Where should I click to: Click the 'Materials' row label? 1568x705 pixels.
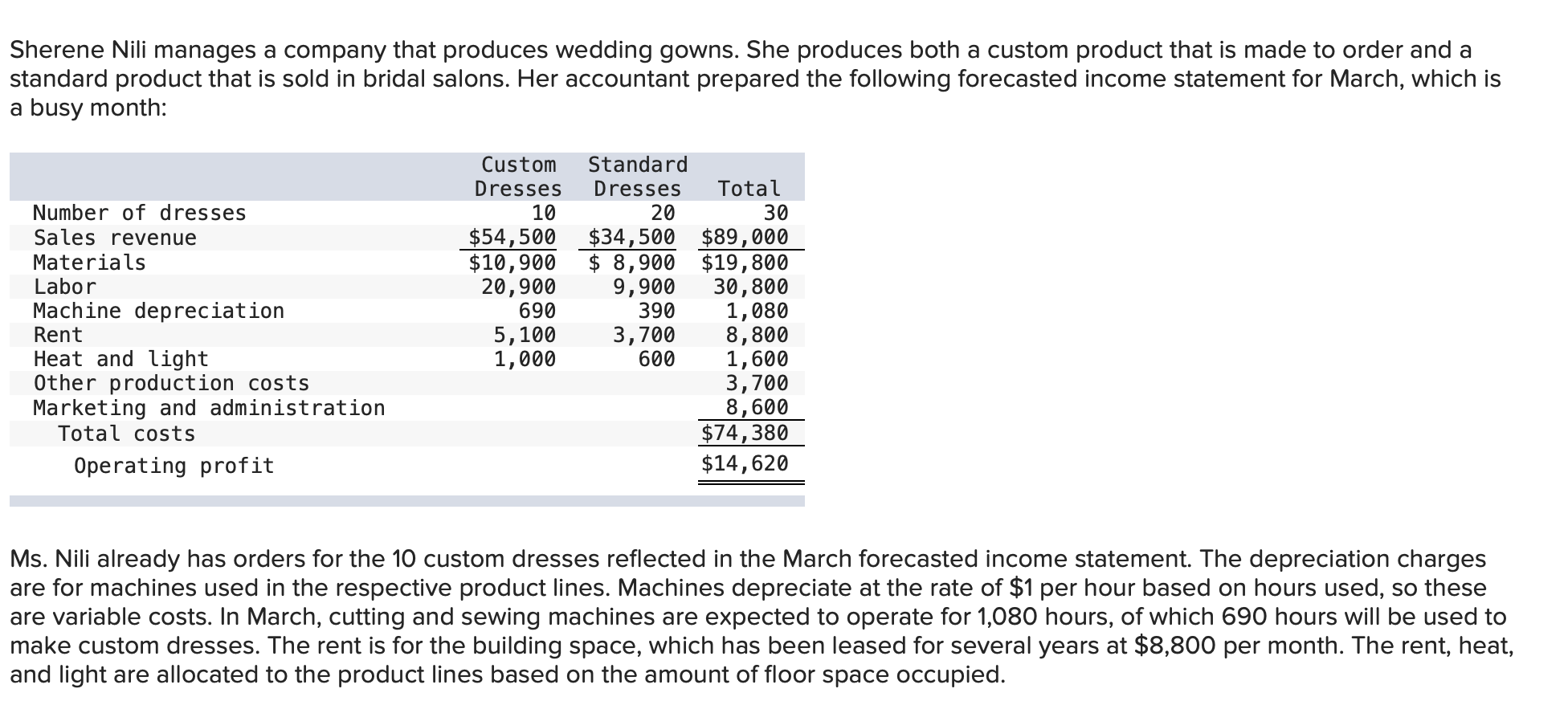[x=89, y=263]
